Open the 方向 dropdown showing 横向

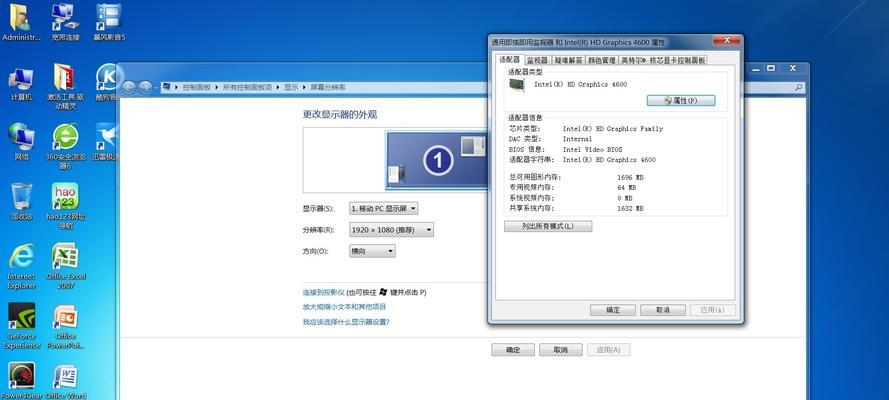372,251
